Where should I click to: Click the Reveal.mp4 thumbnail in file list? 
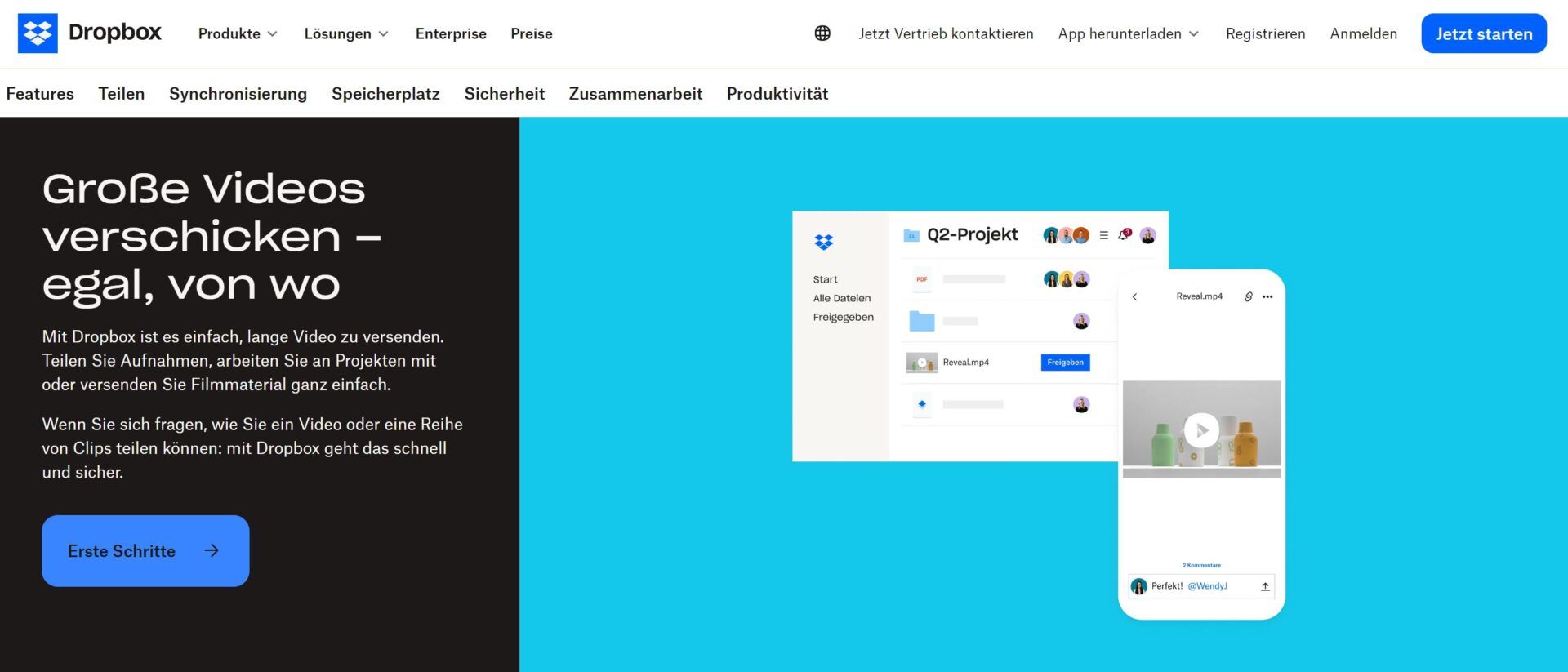922,363
